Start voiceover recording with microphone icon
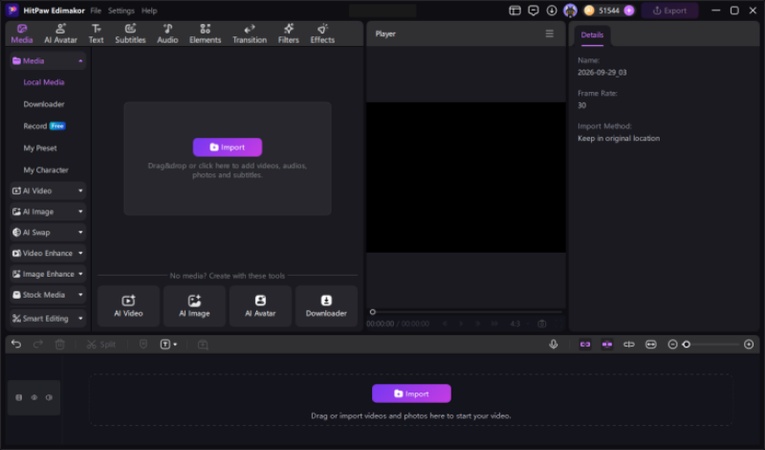 (553, 344)
